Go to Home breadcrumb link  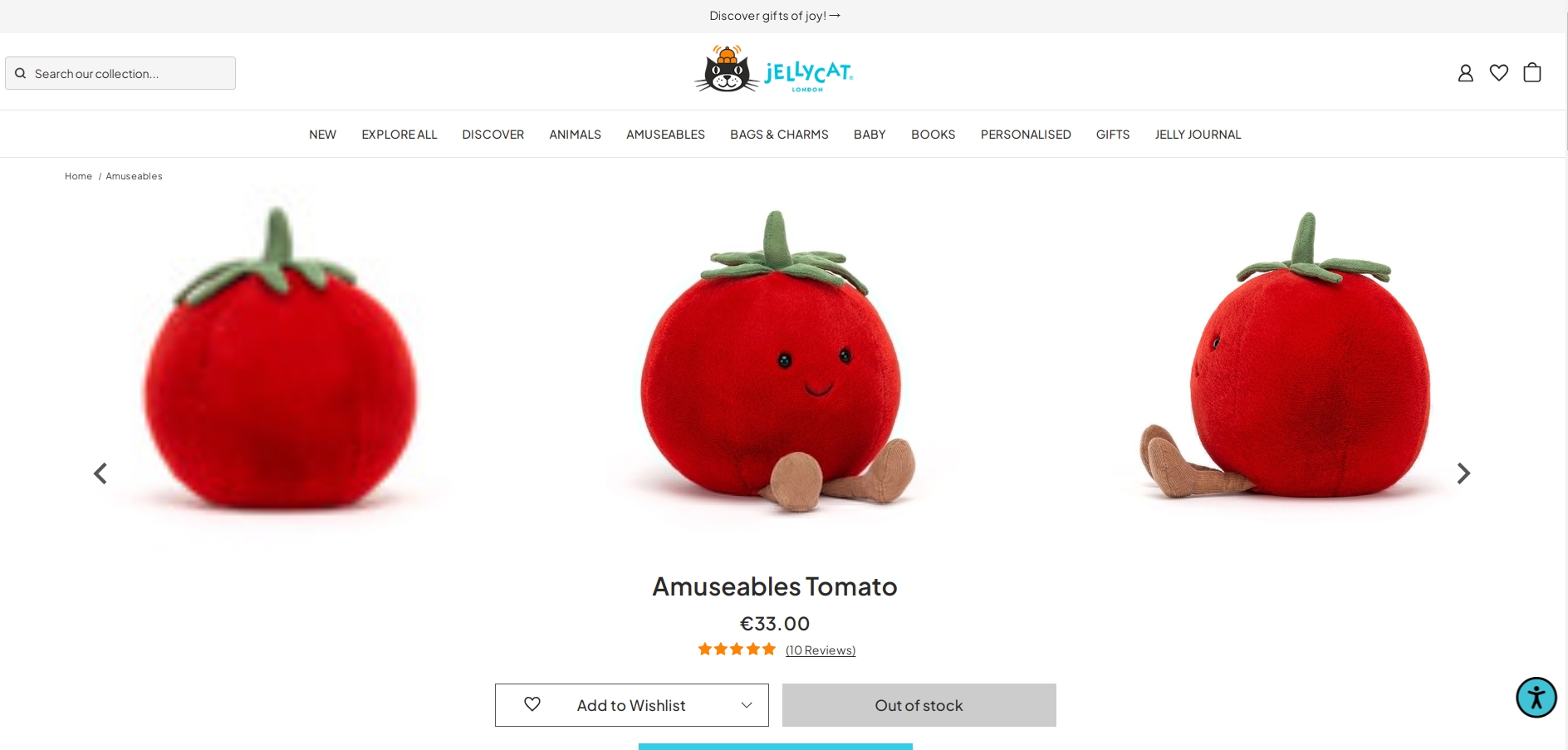coord(78,176)
